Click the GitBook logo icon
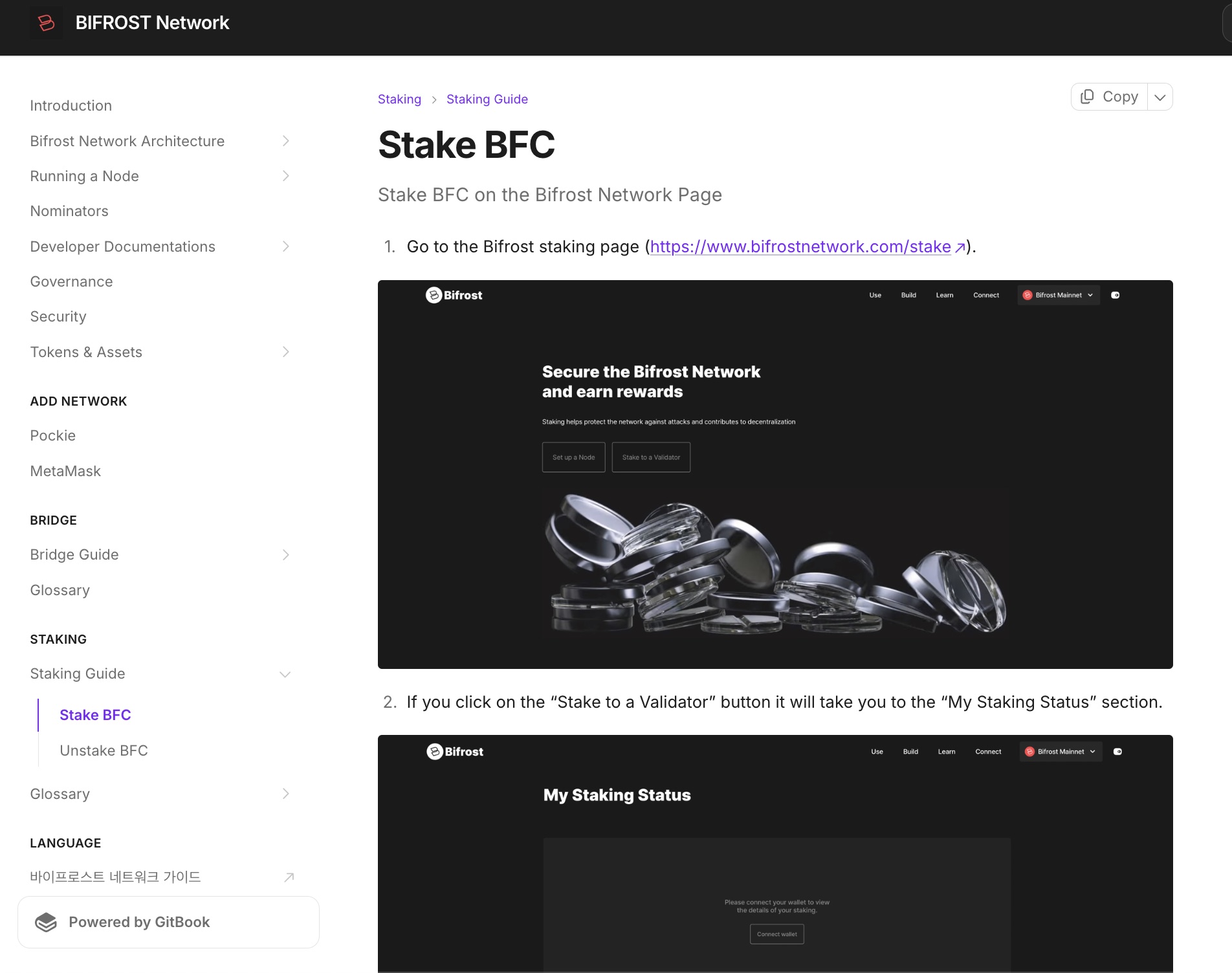 click(46, 922)
